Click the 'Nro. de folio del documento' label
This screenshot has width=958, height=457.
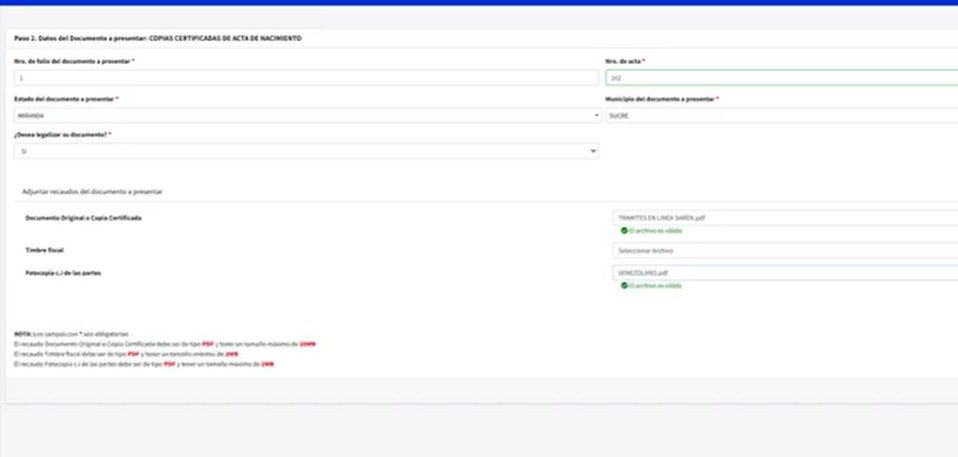click(x=73, y=61)
